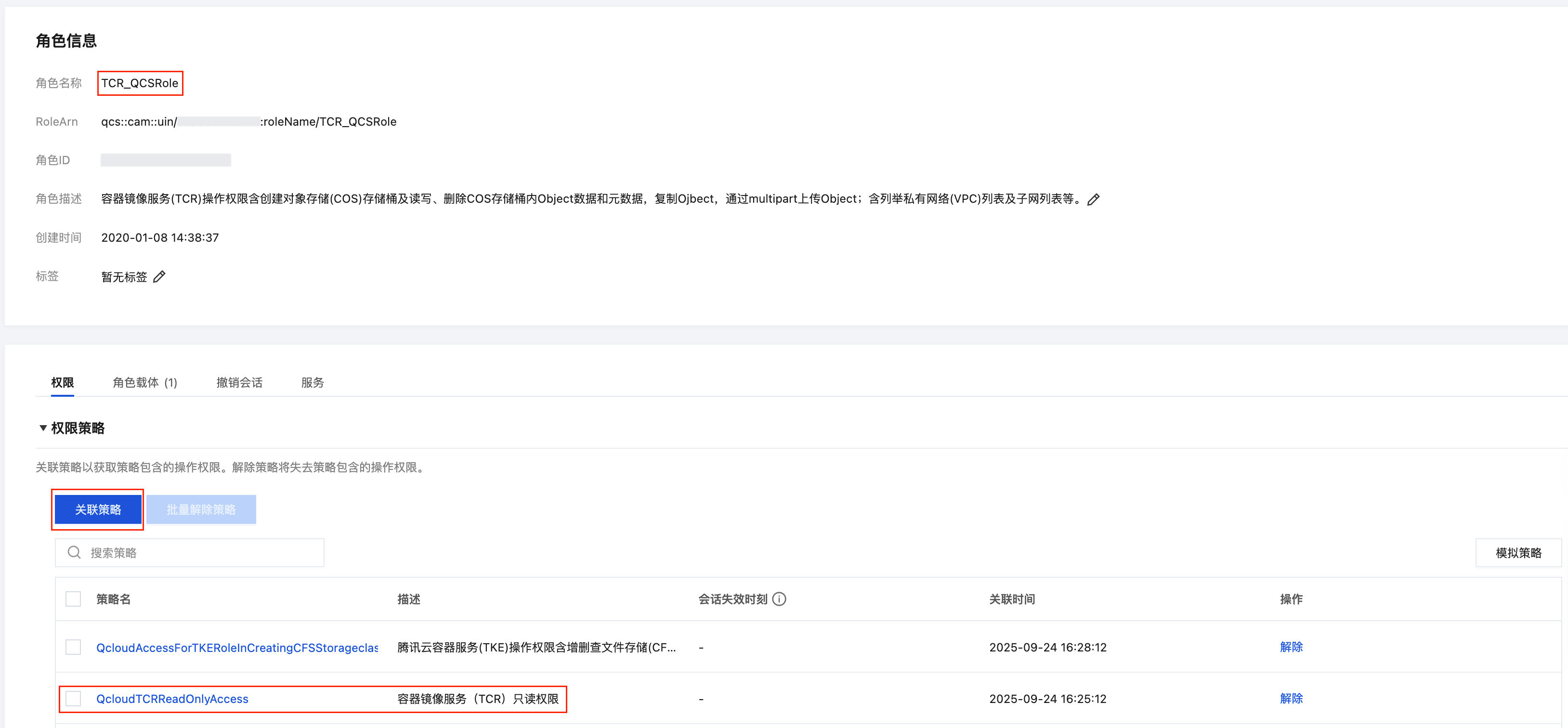This screenshot has height=728, width=1568.
Task: Collapse the 权限策略 section
Action: (x=43, y=428)
